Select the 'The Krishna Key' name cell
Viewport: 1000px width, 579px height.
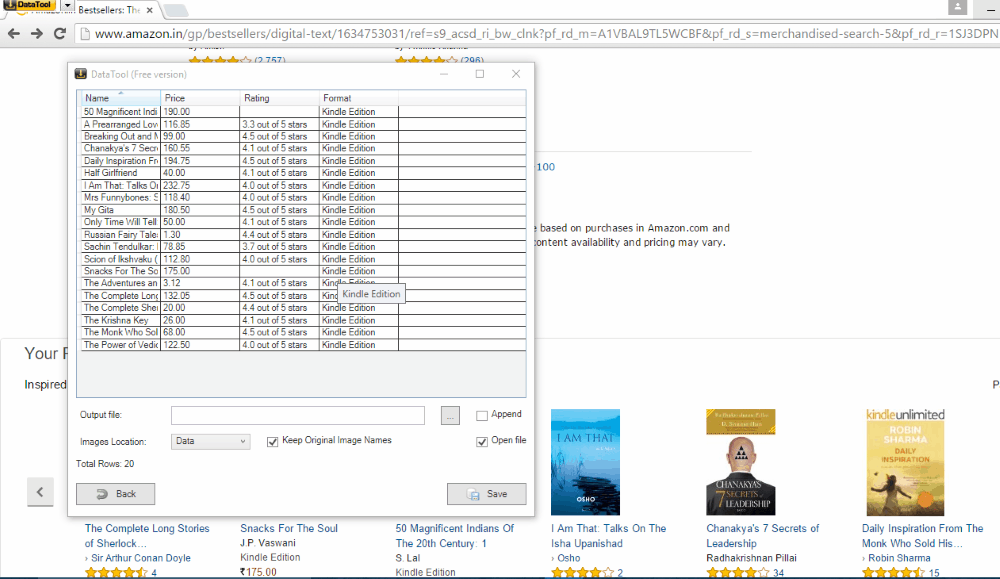(121, 320)
